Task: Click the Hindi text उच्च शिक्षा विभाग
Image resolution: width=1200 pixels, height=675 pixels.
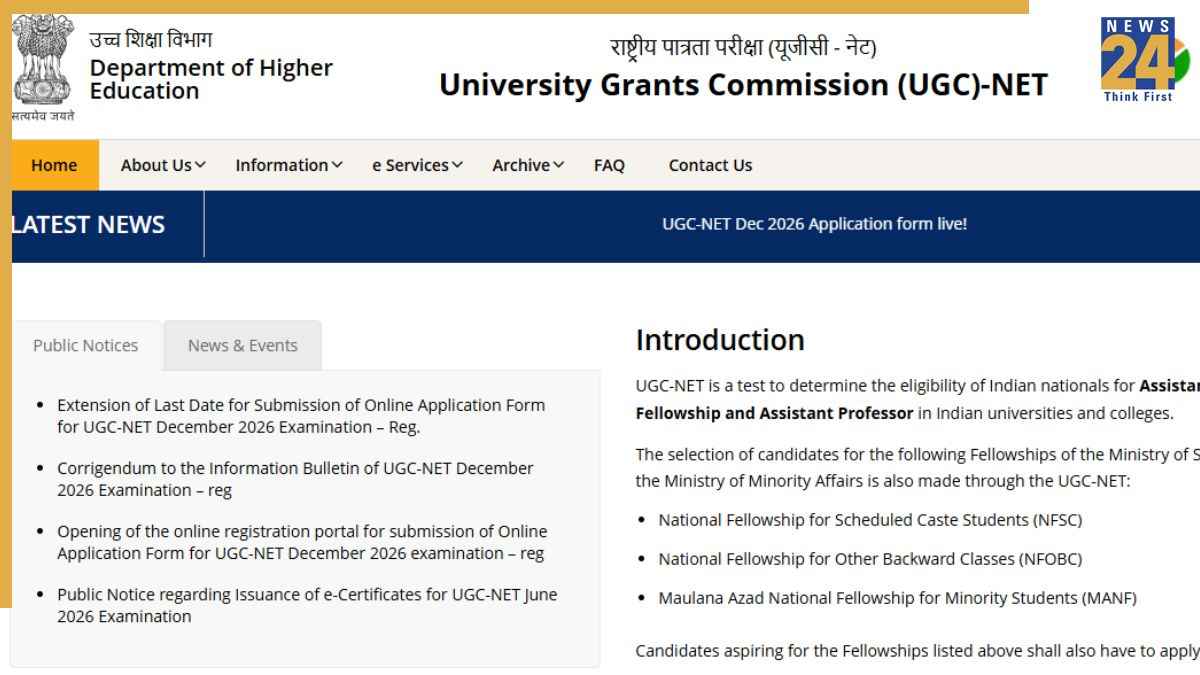Action: [x=151, y=40]
